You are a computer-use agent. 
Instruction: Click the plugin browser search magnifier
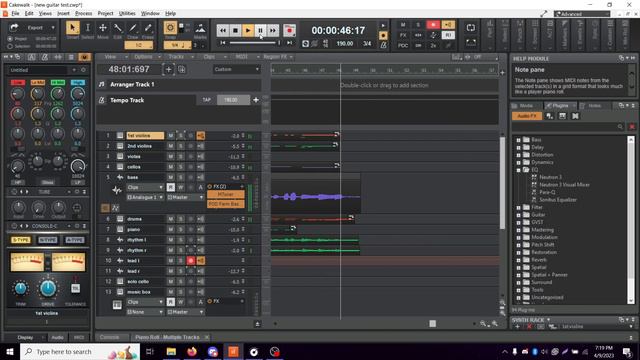[620, 127]
